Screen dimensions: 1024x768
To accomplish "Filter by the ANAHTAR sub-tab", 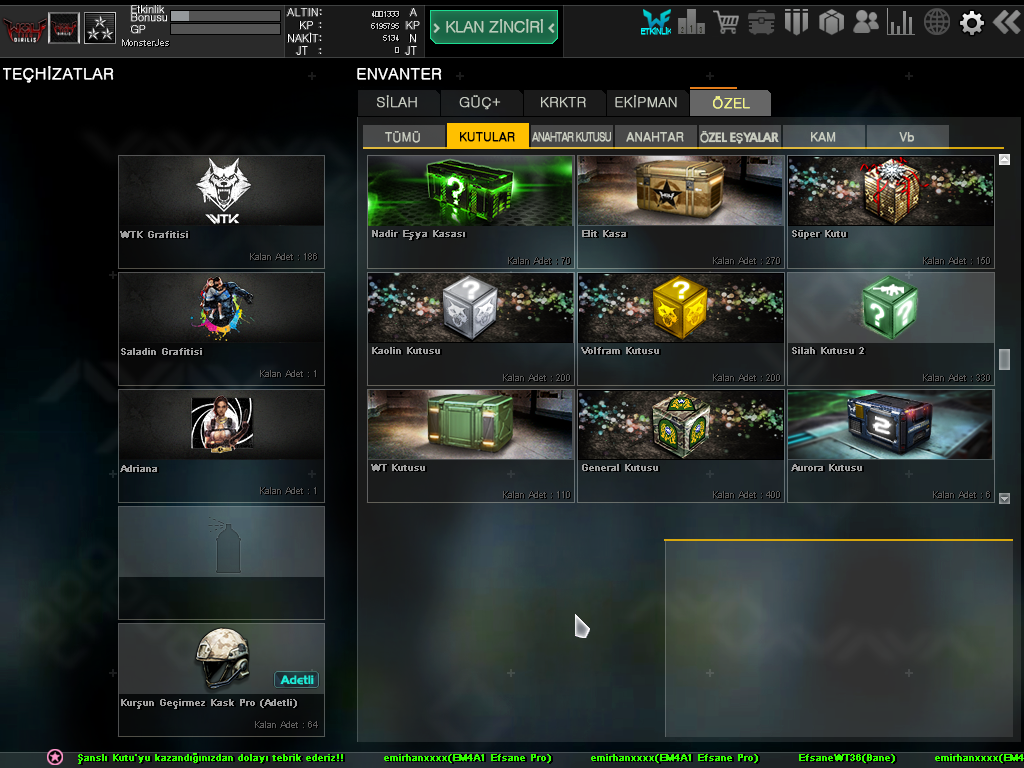I will (655, 136).
